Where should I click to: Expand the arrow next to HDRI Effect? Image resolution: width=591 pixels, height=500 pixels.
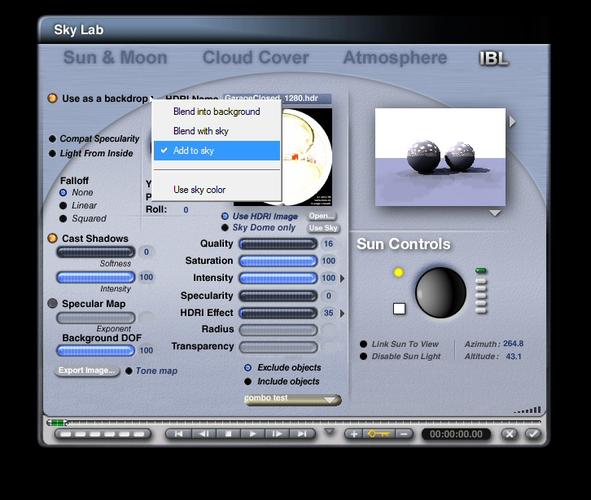coord(342,313)
